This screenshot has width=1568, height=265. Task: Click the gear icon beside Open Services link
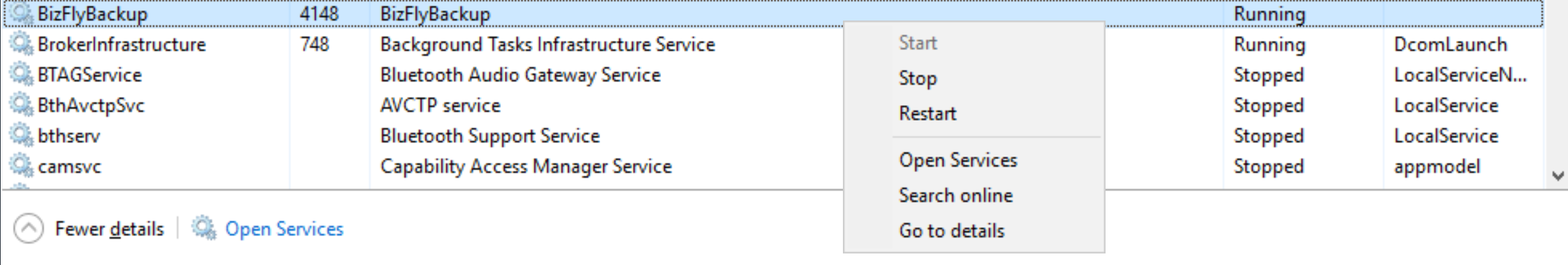point(204,228)
